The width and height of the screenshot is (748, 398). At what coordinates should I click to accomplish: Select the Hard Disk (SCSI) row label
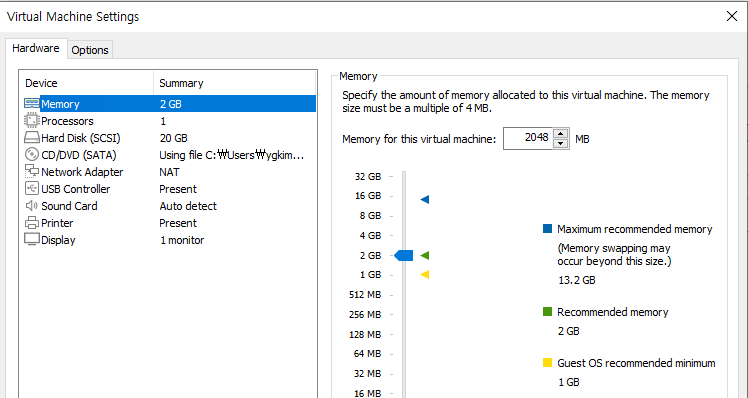point(81,138)
